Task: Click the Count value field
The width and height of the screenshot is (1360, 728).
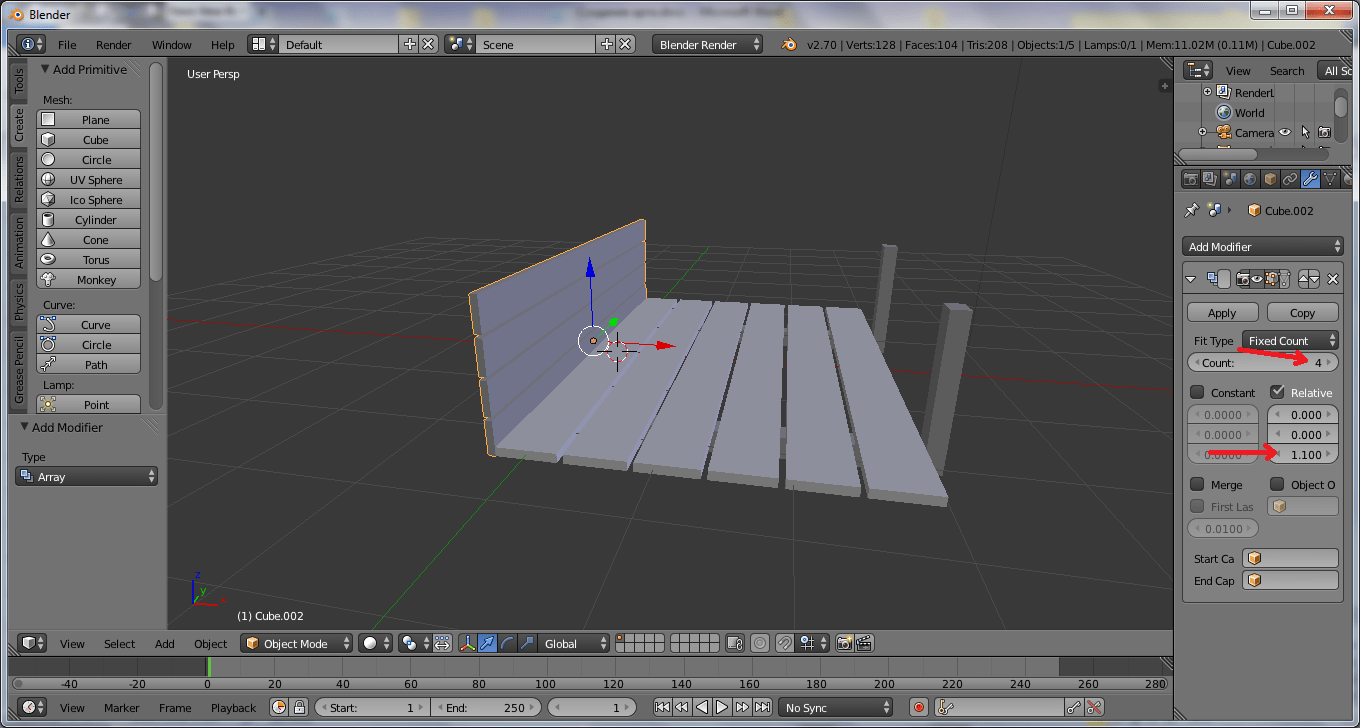Action: tap(1263, 362)
